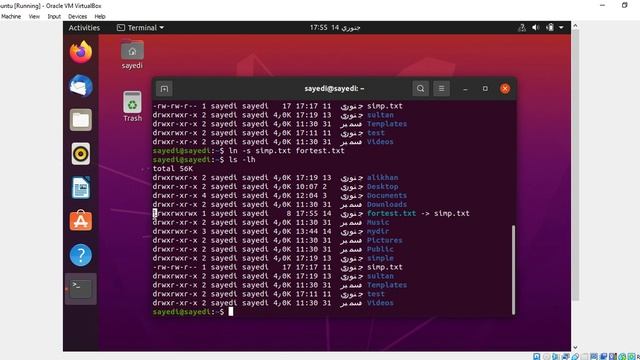640x360 pixels.
Task: Open Rhythmbox music player in dock
Action: coord(80,153)
